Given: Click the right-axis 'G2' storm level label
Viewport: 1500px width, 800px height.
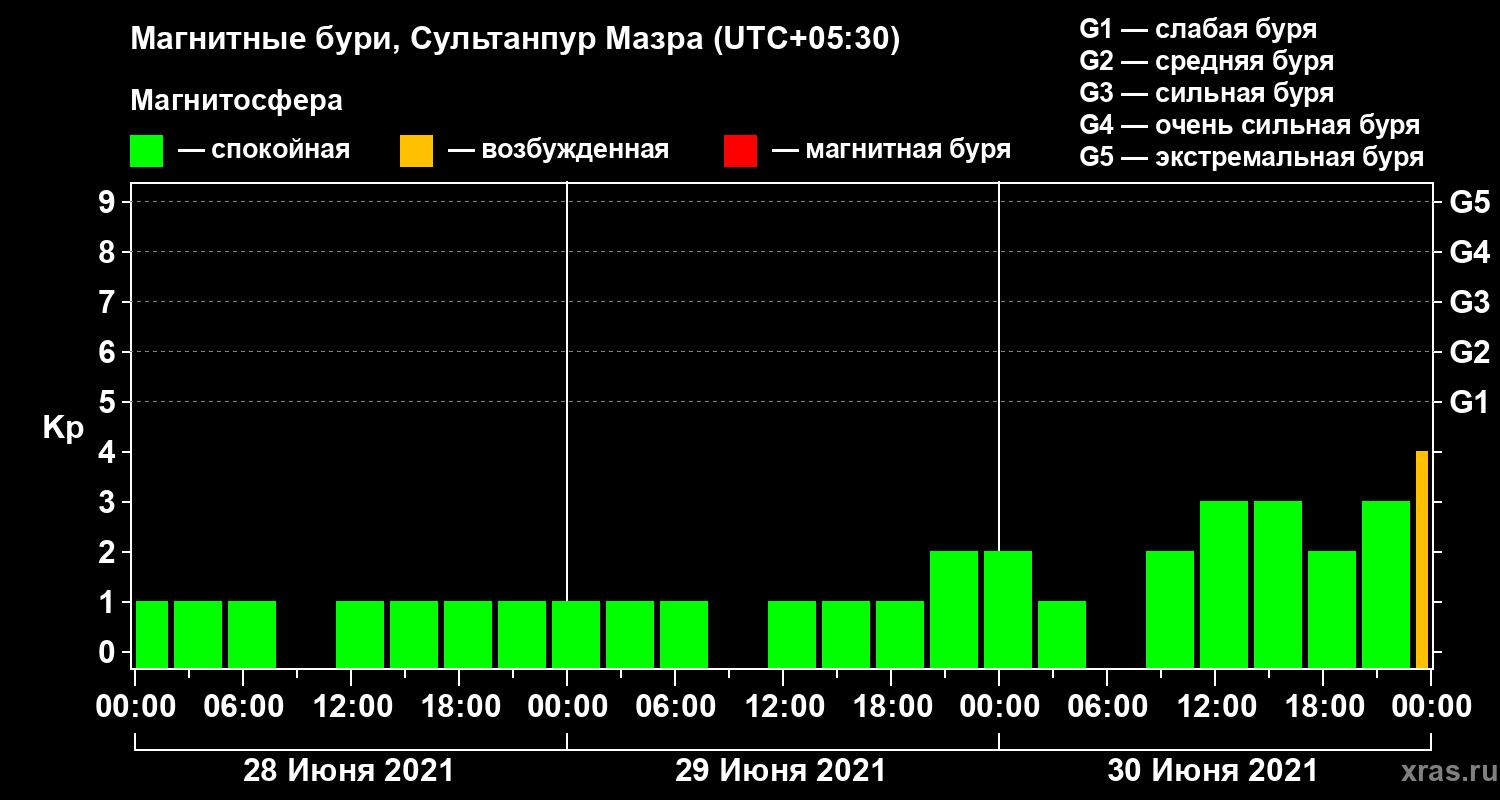Looking at the screenshot, I should (1469, 352).
